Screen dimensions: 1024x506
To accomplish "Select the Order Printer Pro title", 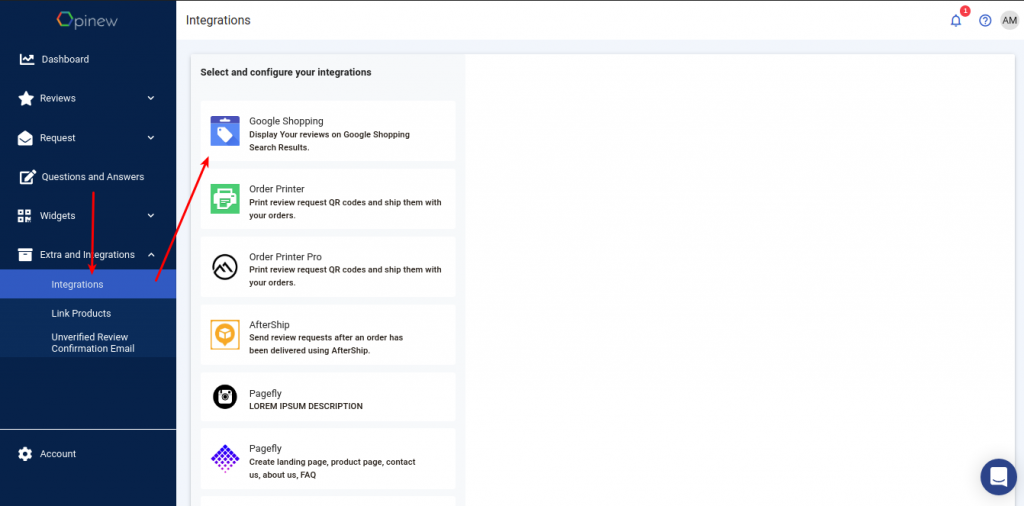I will (285, 257).
